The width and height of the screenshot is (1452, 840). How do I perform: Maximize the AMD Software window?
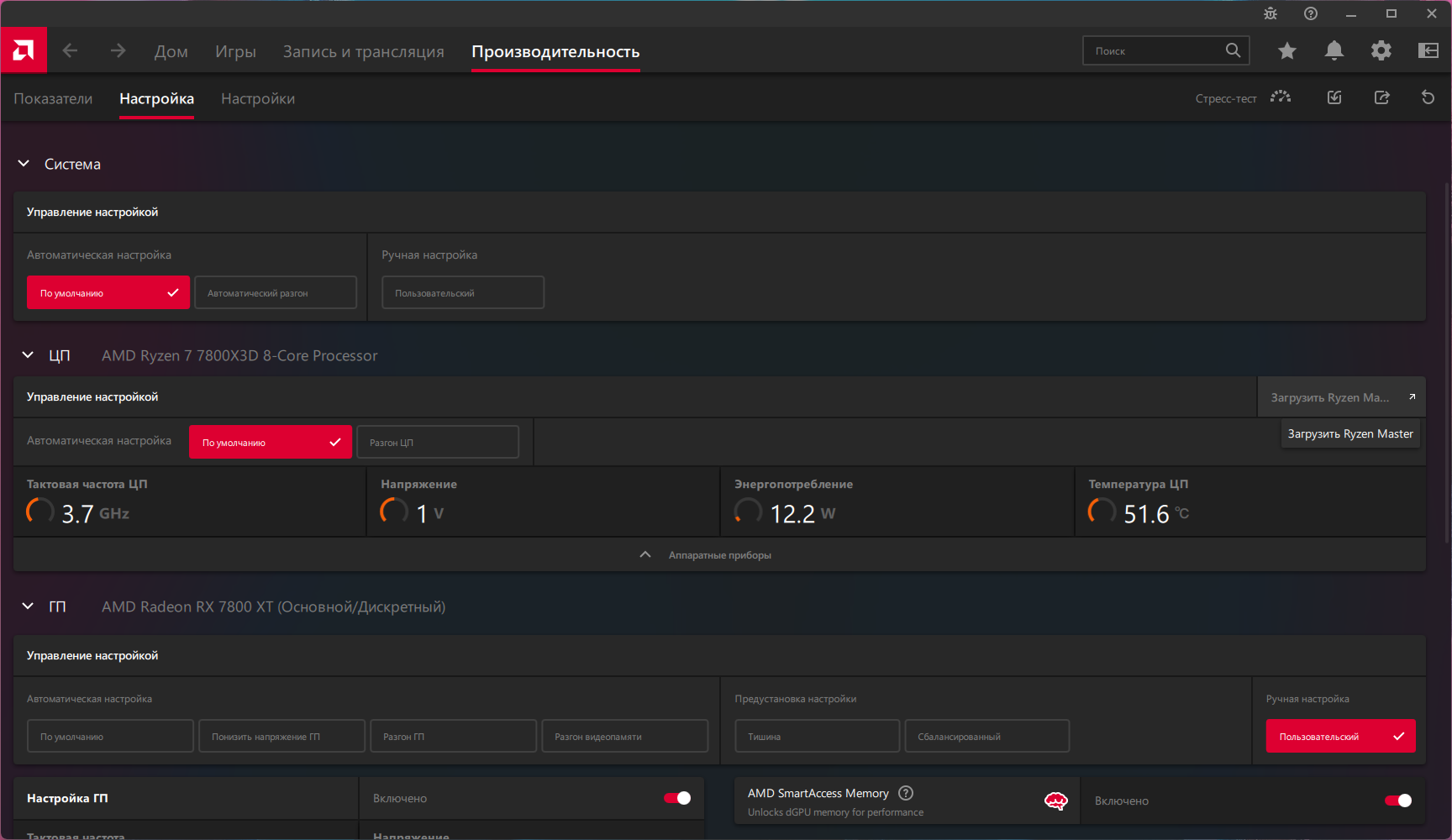click(1391, 13)
